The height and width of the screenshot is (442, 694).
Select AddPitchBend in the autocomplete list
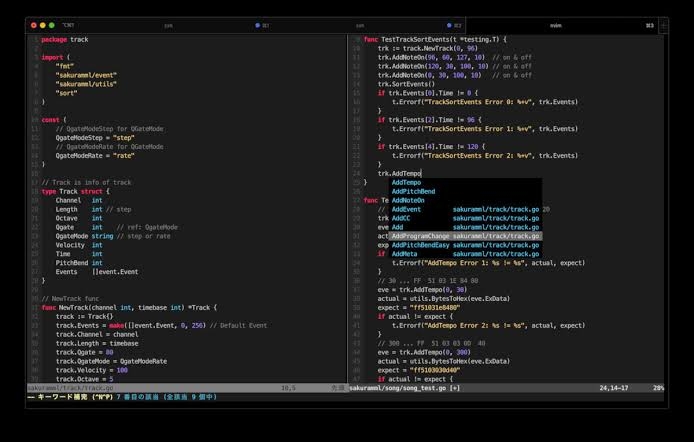(x=413, y=192)
